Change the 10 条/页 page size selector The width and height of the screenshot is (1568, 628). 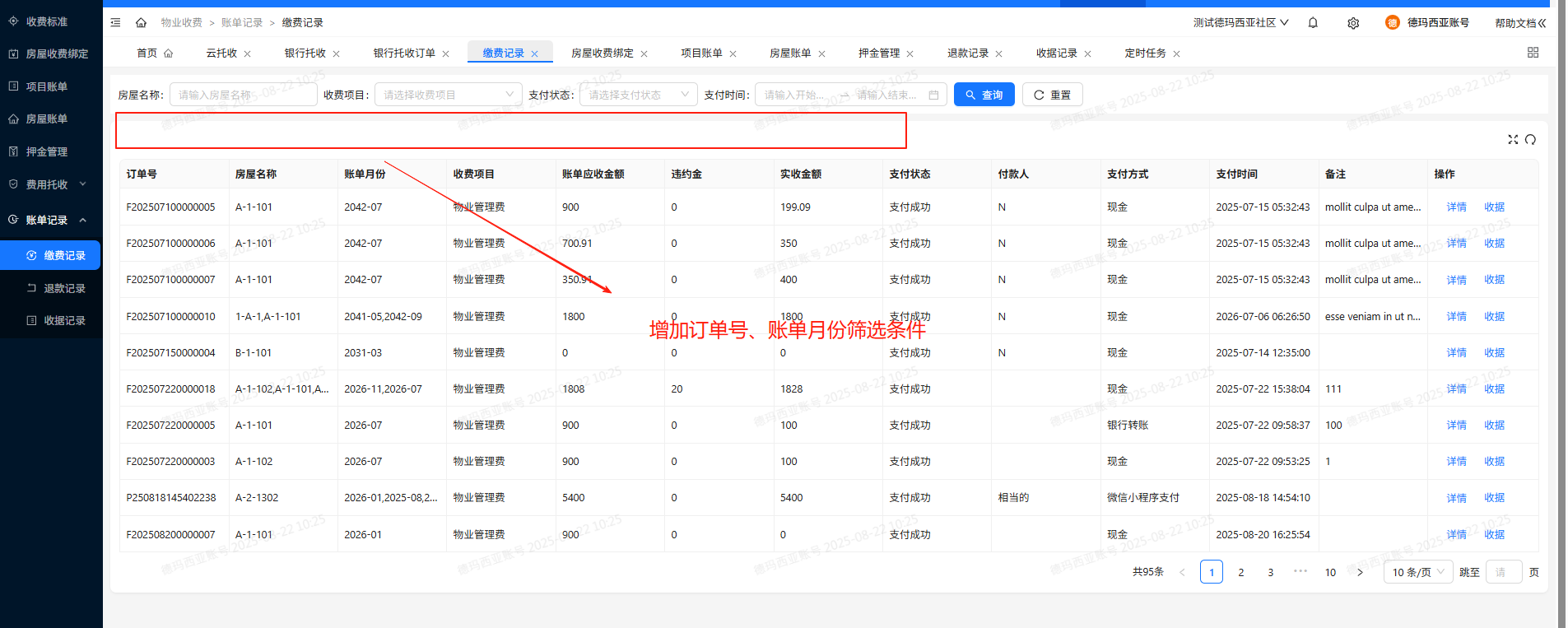1418,572
